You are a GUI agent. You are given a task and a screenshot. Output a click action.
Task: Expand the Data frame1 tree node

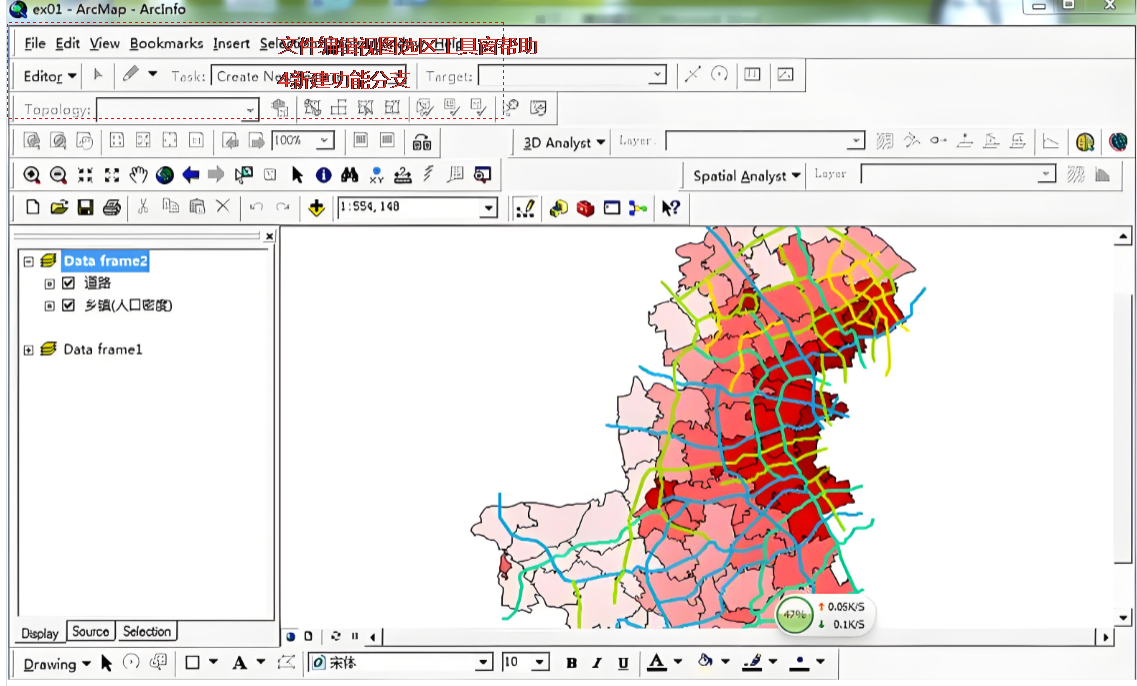28,350
